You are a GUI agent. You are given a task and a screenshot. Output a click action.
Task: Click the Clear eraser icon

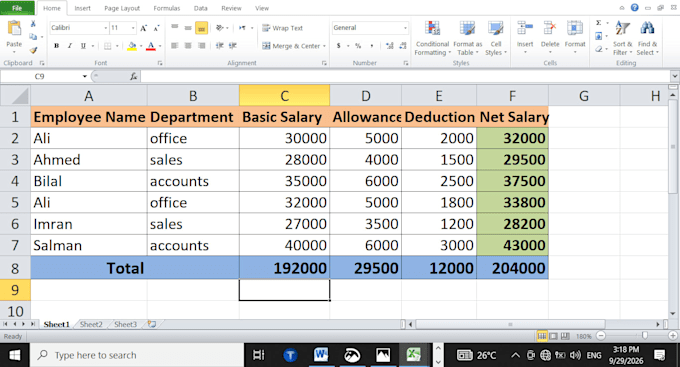[598, 49]
